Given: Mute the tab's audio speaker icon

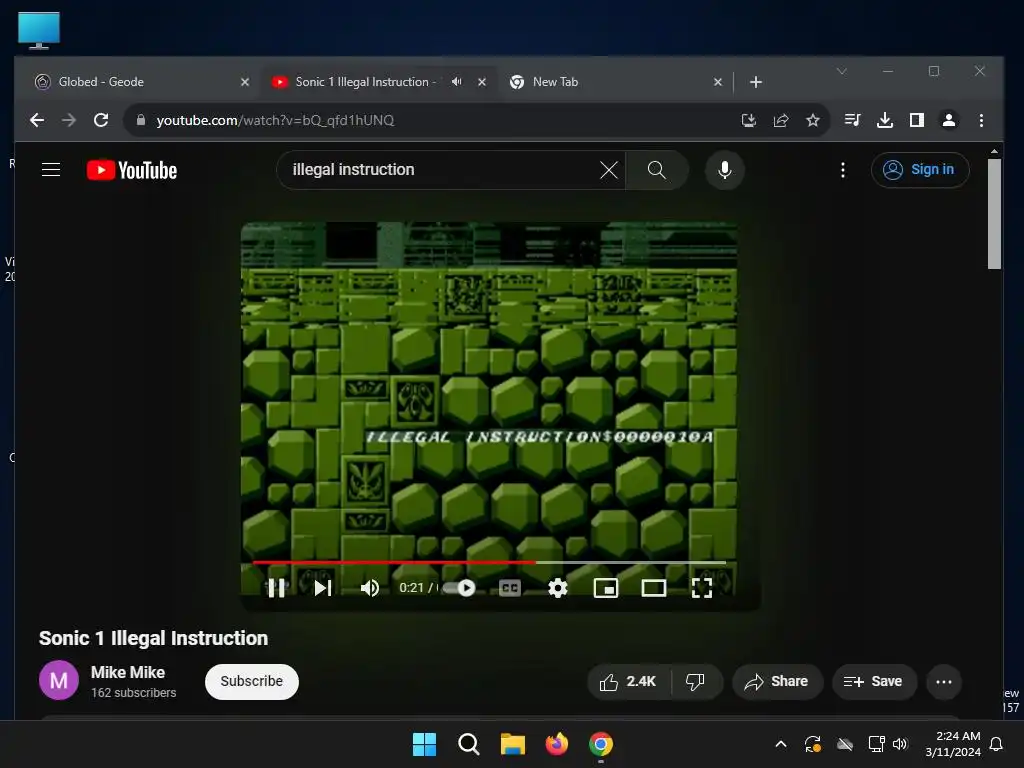Looking at the screenshot, I should click(456, 82).
